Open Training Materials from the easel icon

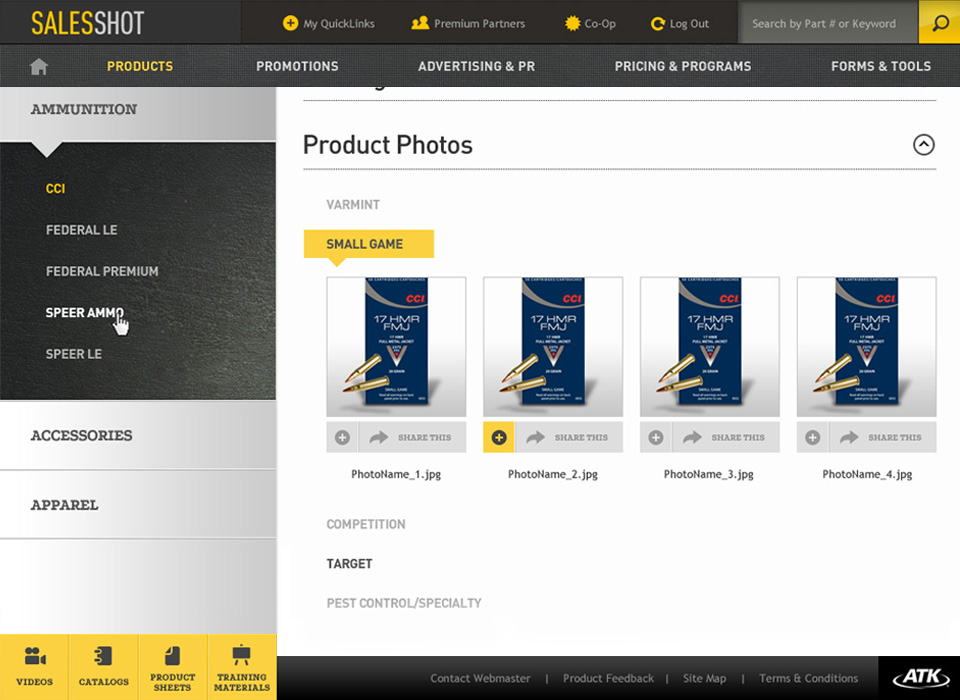coord(242,655)
